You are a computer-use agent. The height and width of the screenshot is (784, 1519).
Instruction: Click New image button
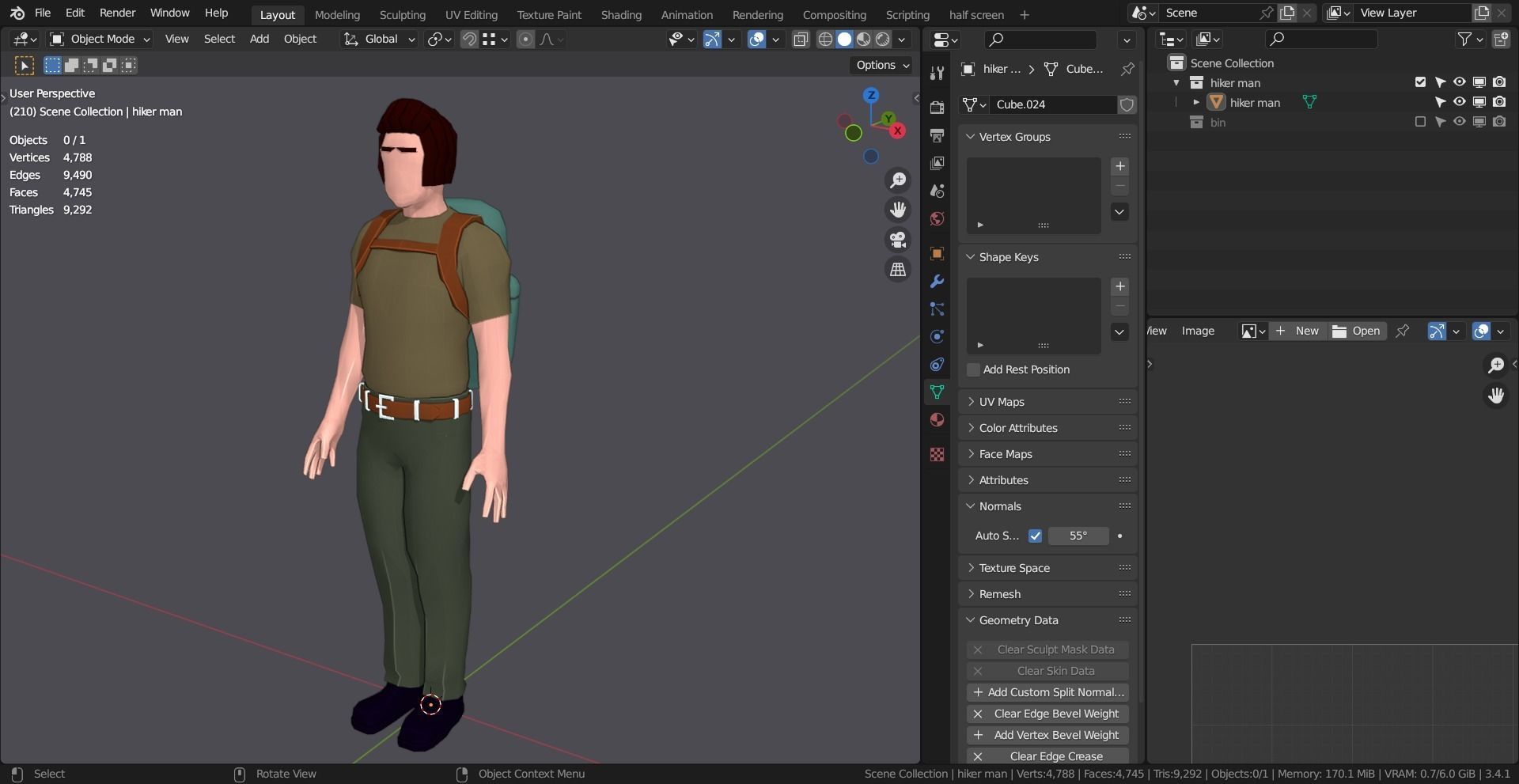point(1297,331)
